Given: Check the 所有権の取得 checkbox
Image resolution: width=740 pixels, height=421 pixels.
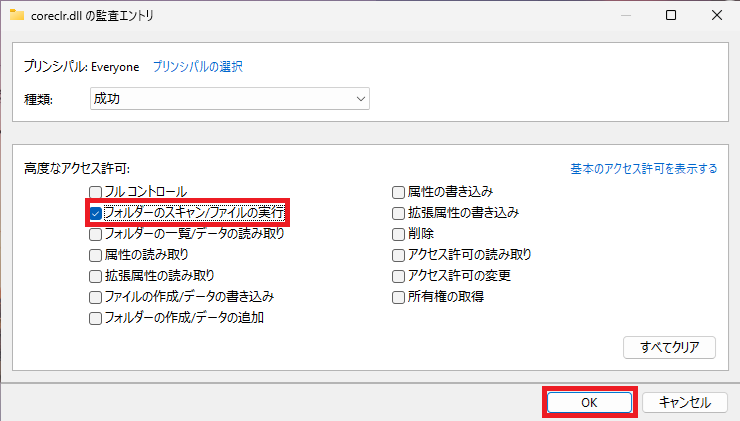Looking at the screenshot, I should 398,297.
